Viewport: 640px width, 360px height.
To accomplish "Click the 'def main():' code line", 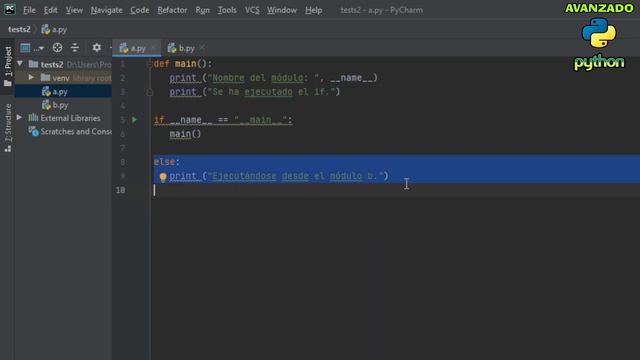I will [183, 64].
